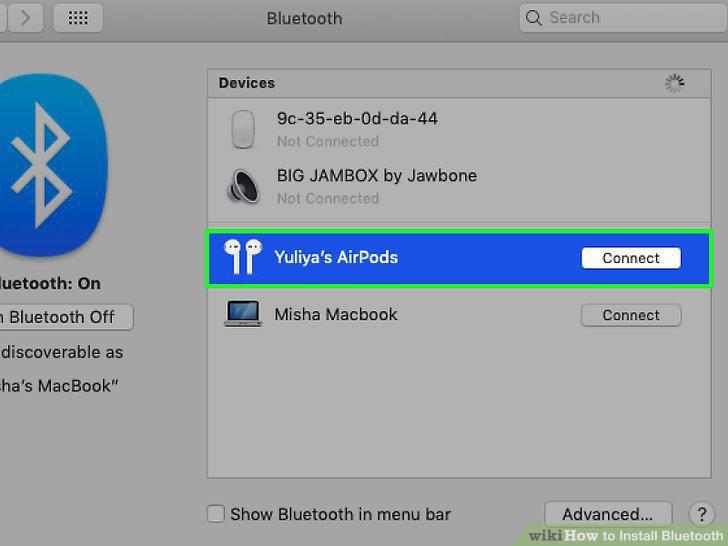The width and height of the screenshot is (728, 546).
Task: Click the Devices list header
Action: coord(459,84)
